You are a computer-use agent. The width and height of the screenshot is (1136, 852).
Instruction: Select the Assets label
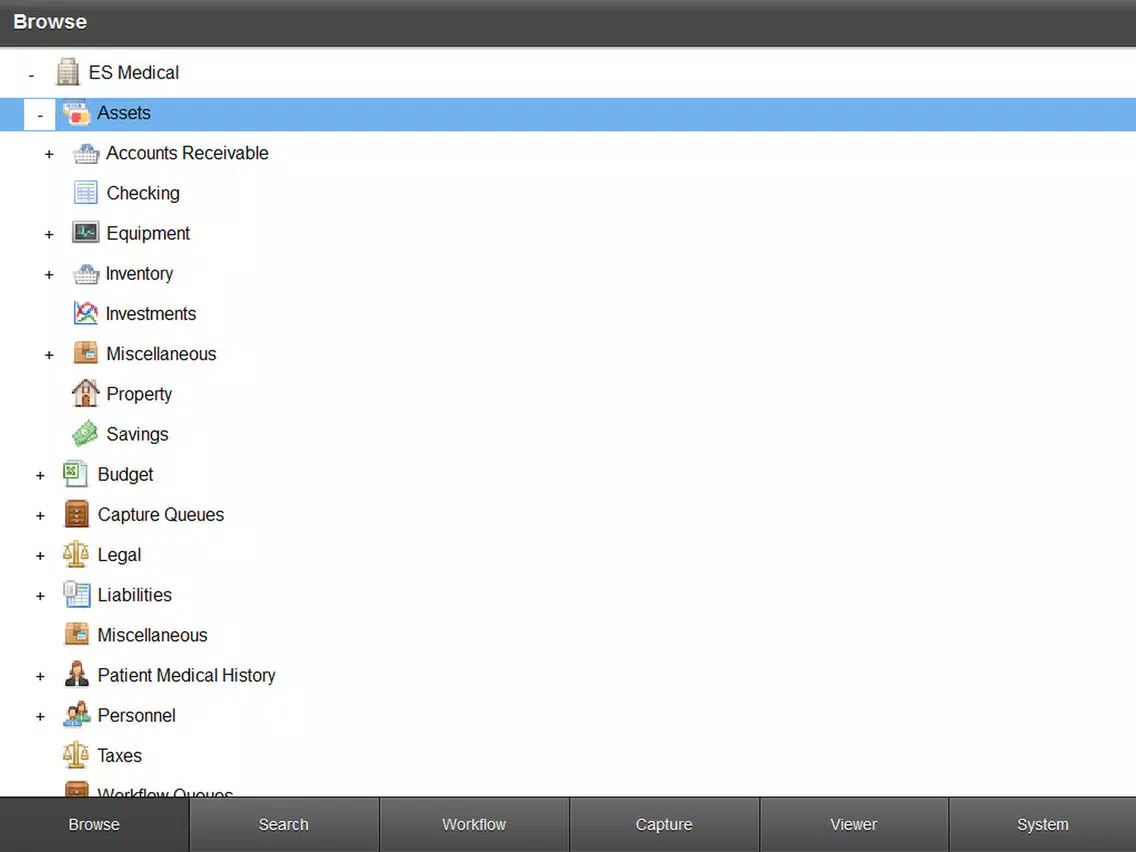coord(124,113)
